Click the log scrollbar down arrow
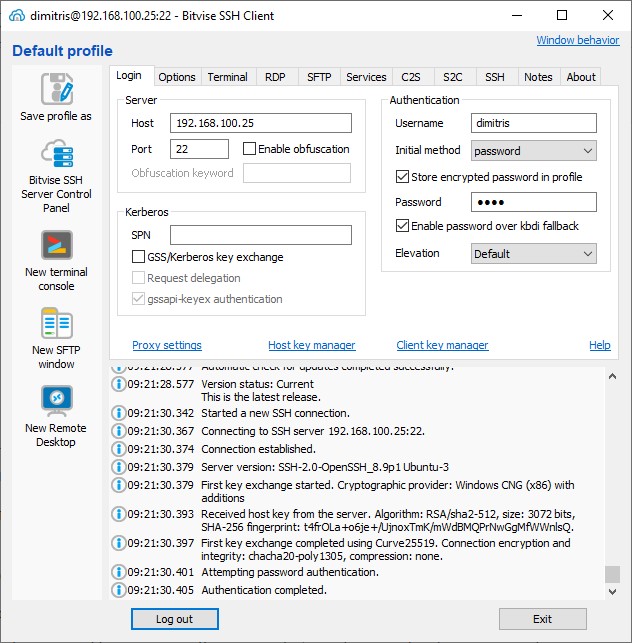The image size is (632, 643). pyautogui.click(x=612, y=592)
